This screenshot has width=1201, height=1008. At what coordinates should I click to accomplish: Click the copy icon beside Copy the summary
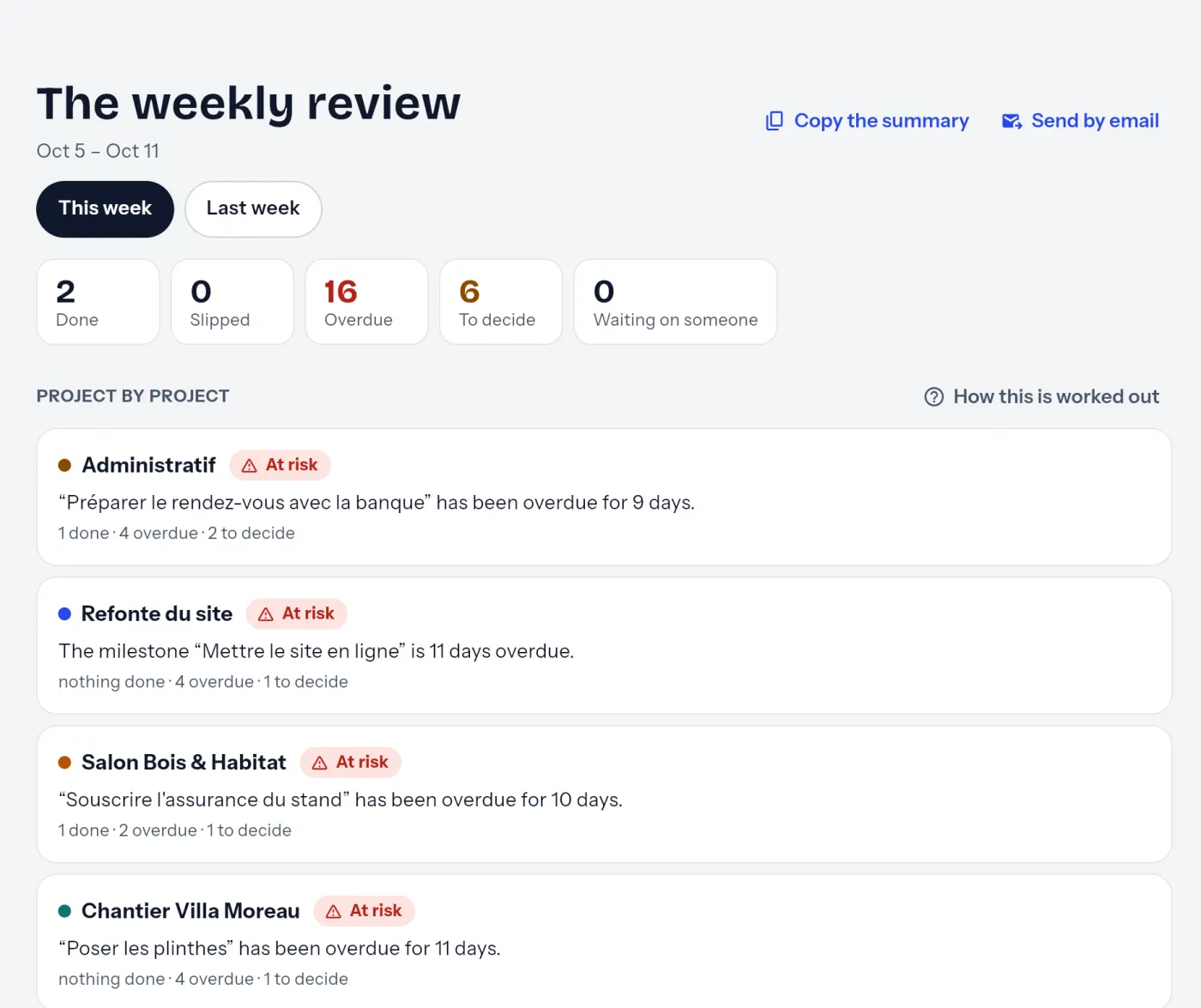coord(775,121)
